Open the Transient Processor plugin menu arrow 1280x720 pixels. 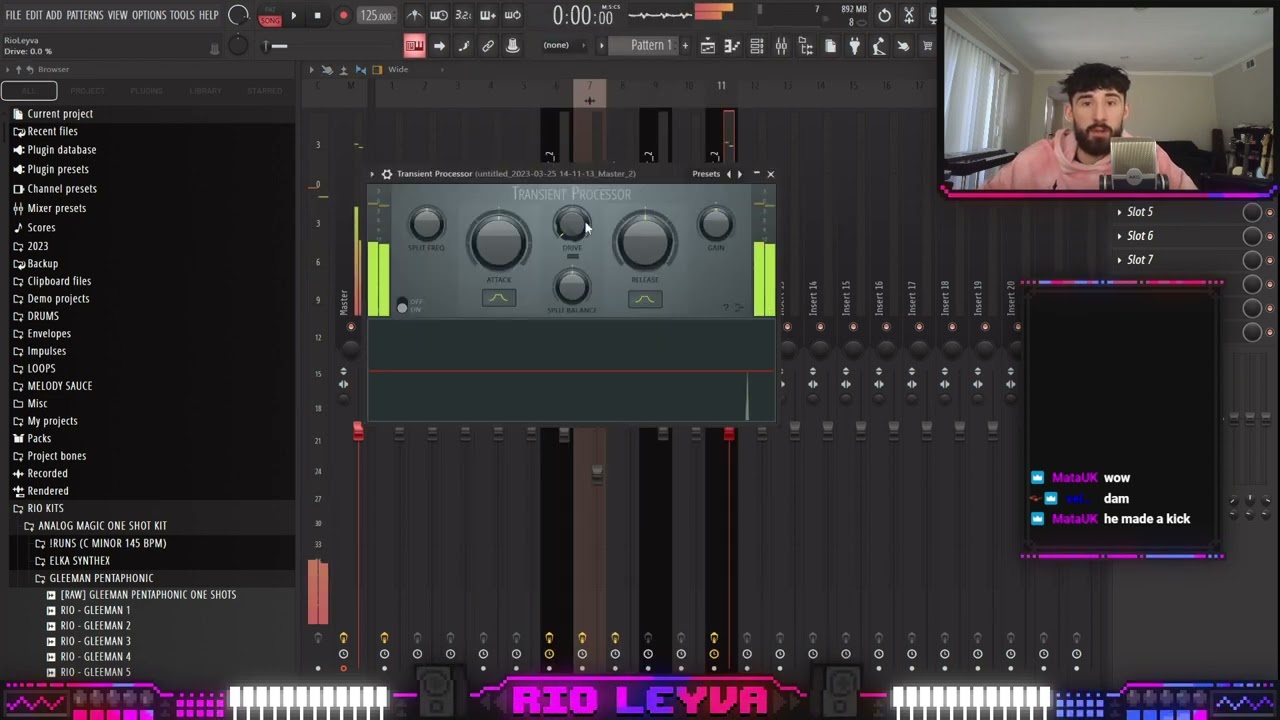point(373,174)
